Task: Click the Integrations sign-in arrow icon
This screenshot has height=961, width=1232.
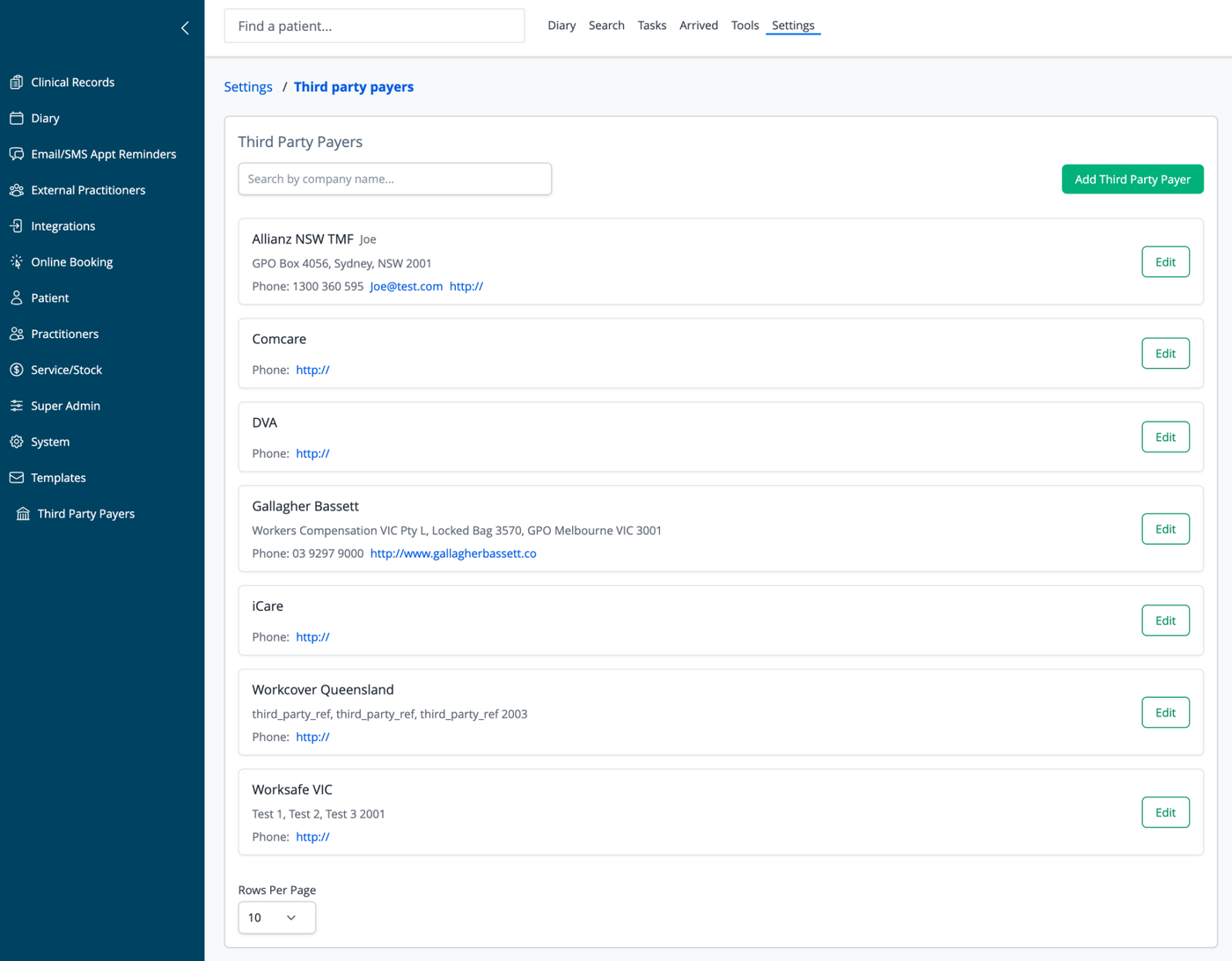Action: point(17,226)
